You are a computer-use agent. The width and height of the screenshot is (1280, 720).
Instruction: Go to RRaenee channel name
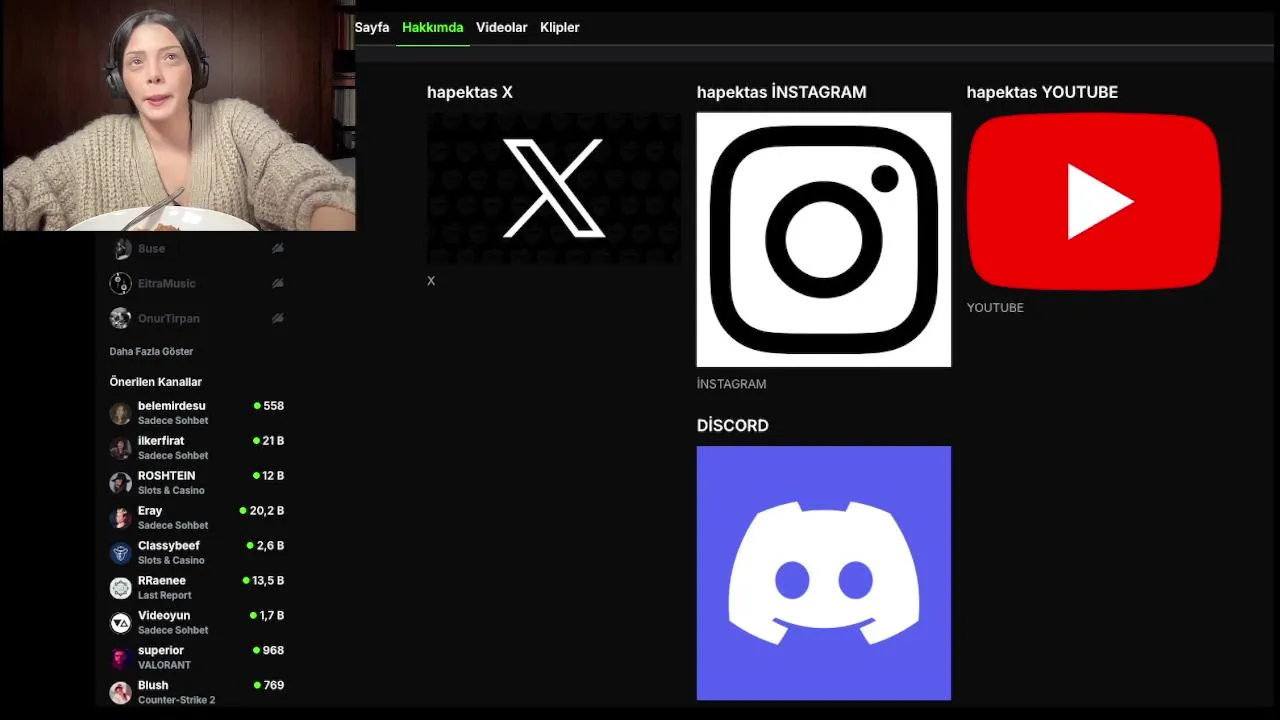[162, 581]
